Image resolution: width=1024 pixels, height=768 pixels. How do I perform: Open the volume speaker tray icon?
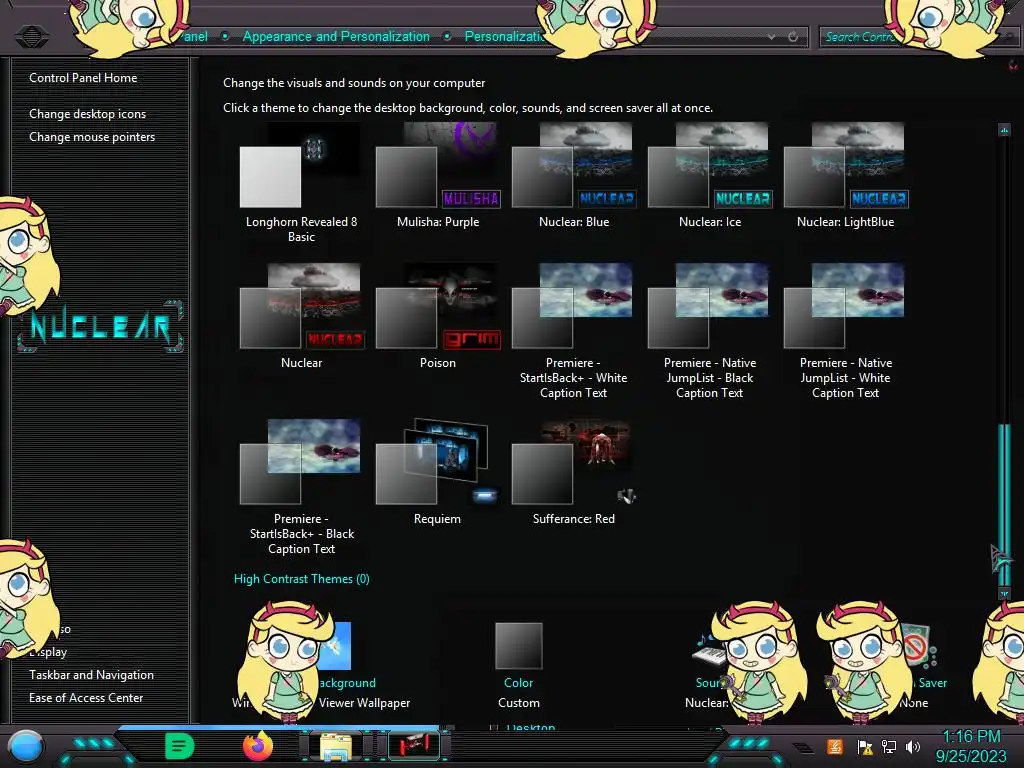pyautogui.click(x=913, y=746)
